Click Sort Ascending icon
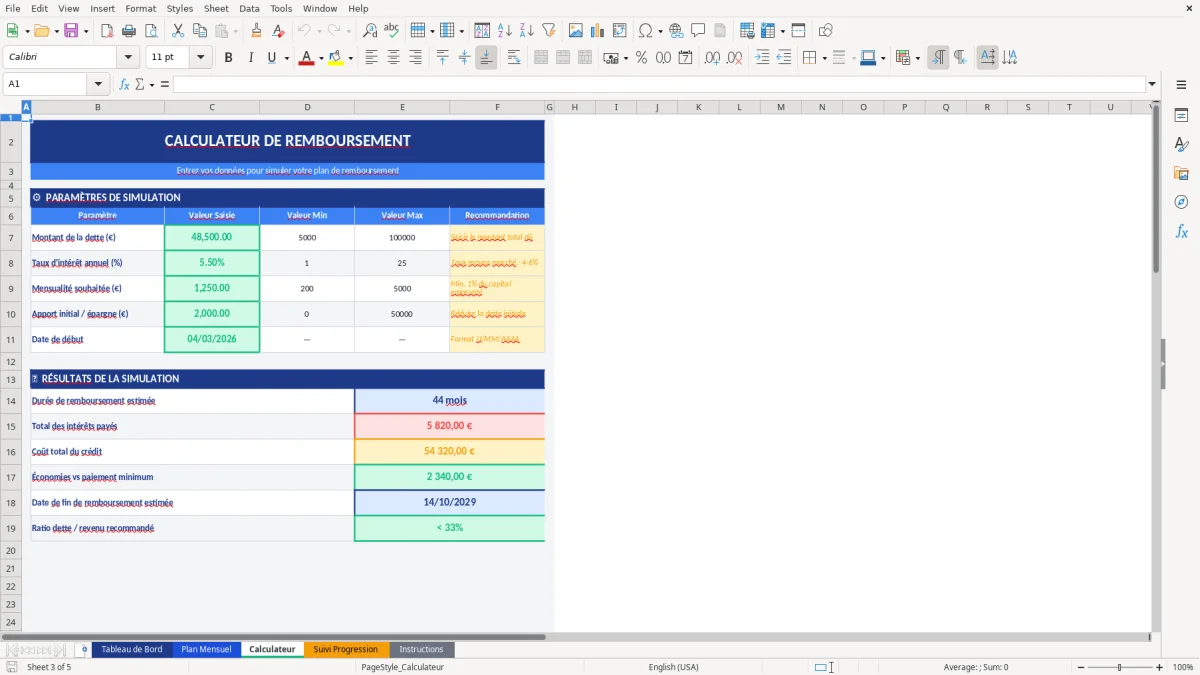Viewport: 1200px width, 675px height. (x=505, y=30)
